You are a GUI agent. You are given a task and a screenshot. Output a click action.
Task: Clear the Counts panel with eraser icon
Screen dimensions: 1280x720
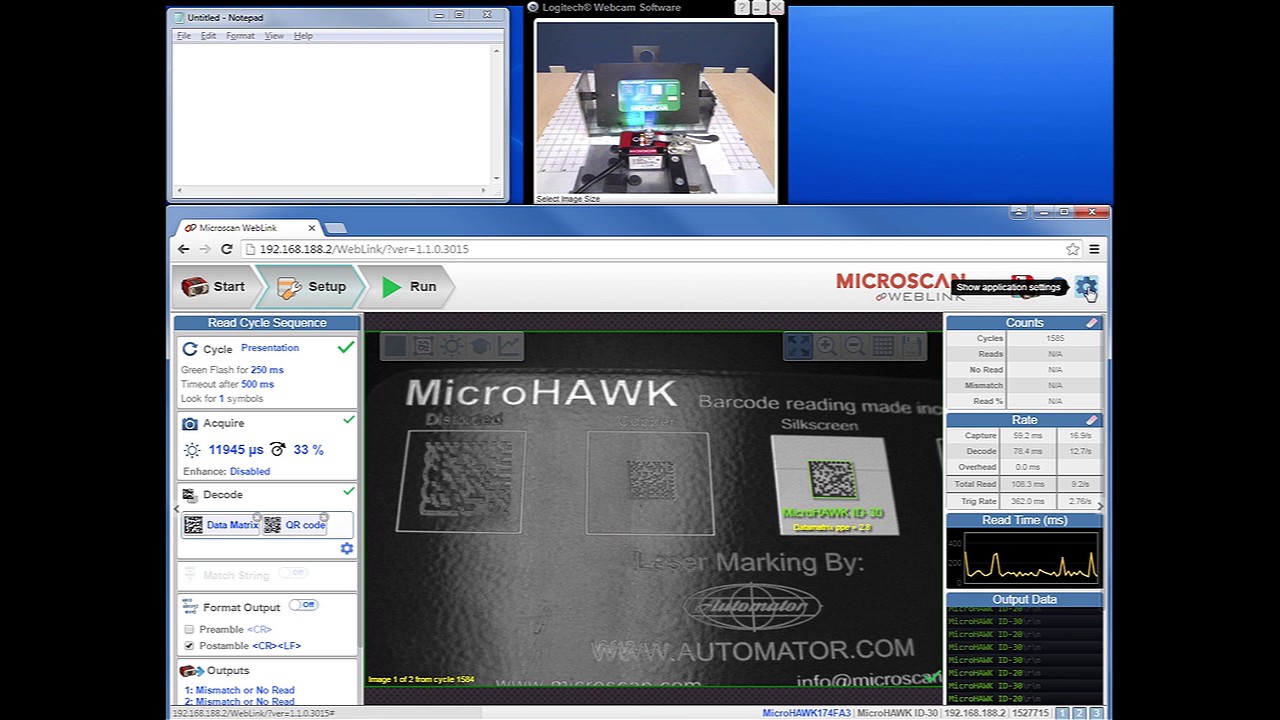(x=1092, y=323)
